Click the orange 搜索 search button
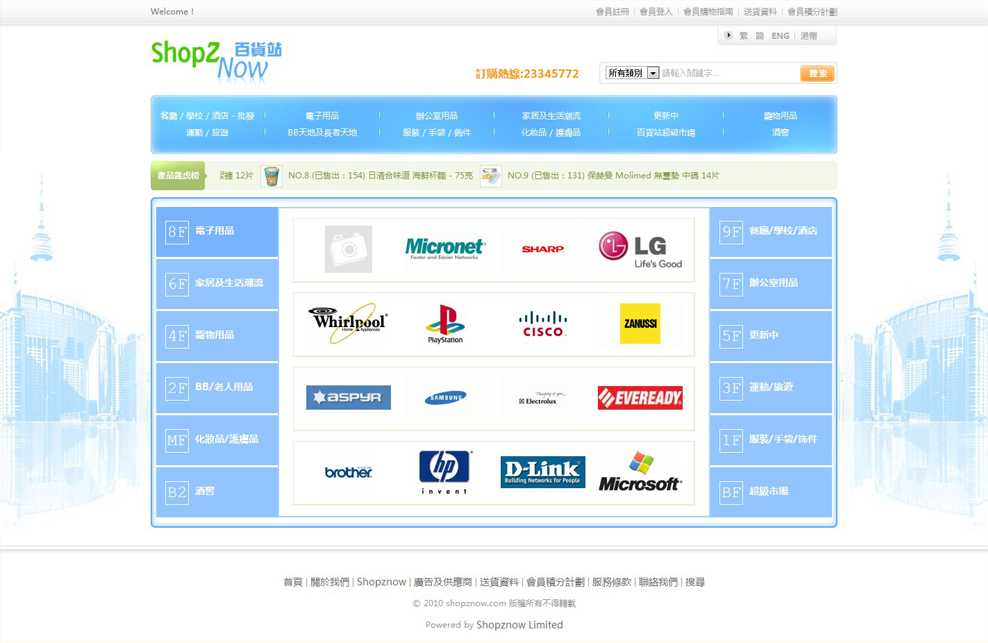 pyautogui.click(x=817, y=73)
